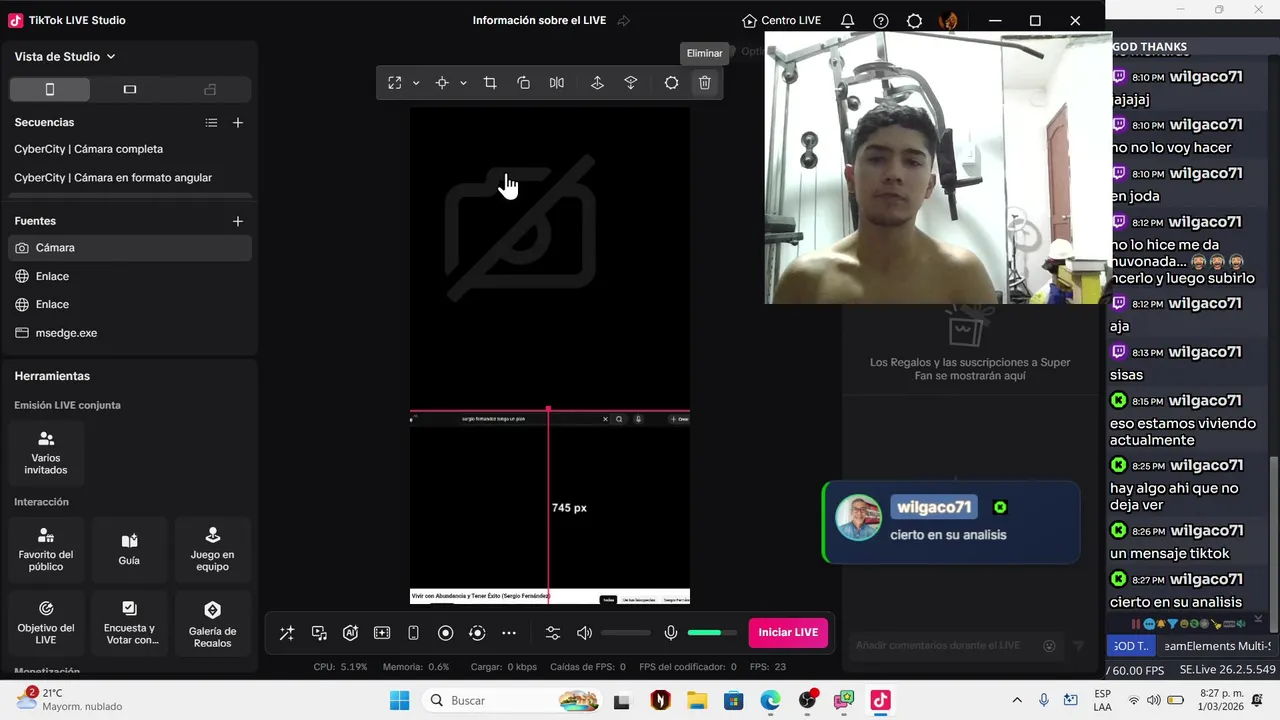Move the layer up one level

pyautogui.click(x=597, y=83)
